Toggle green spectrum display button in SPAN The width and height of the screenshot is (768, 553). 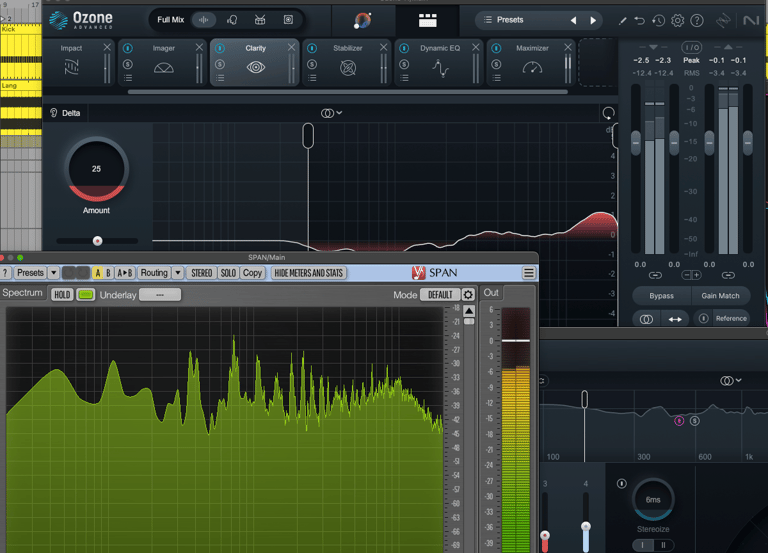coord(86,294)
